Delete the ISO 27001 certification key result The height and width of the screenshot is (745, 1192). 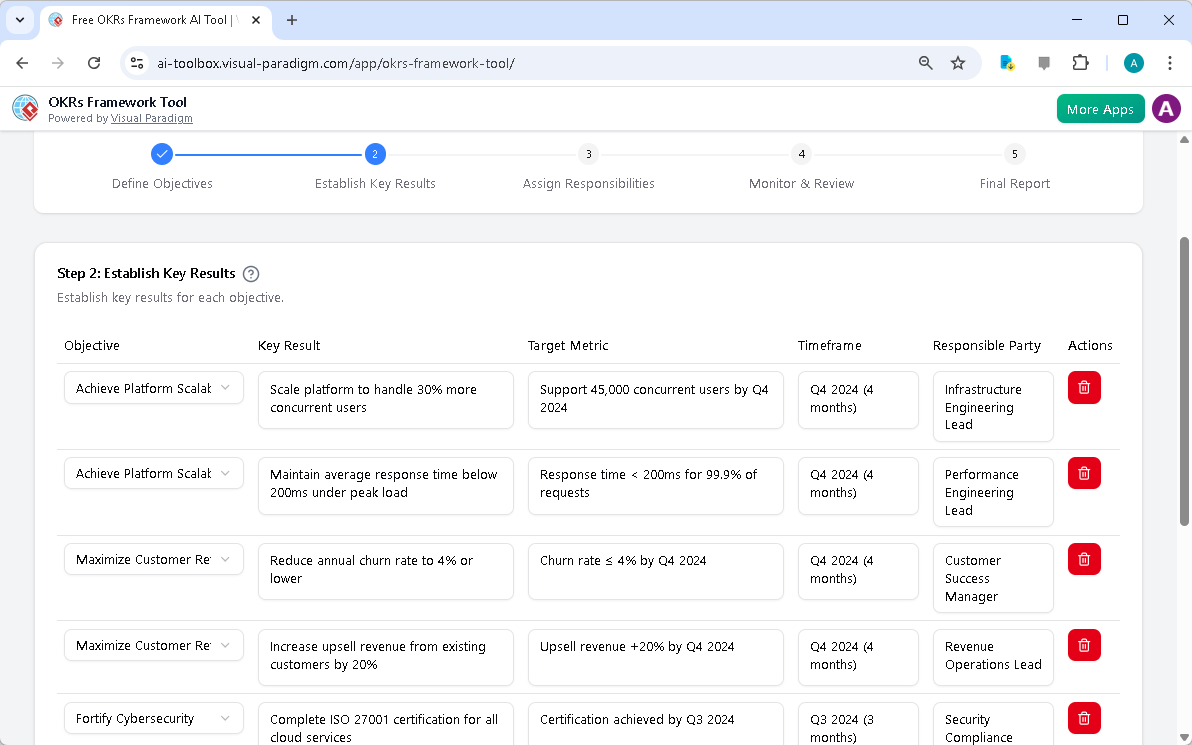[1084, 718]
